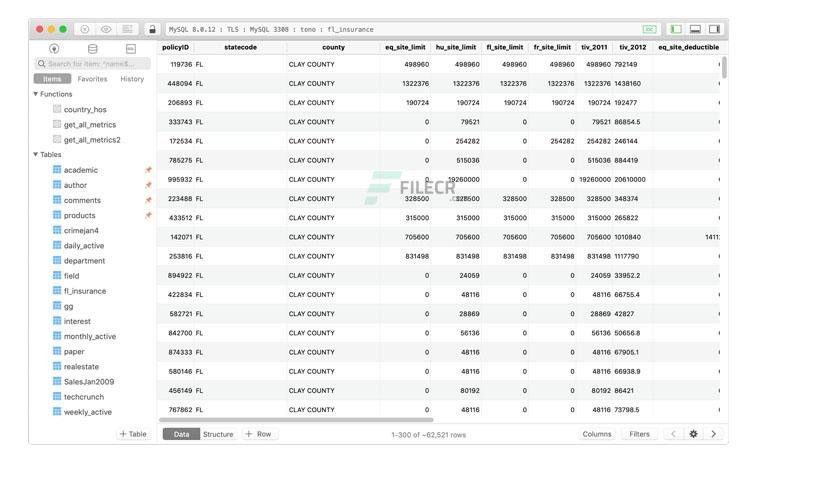Screen dimensions: 836x484
Task: Click the crimejan4 table icon
Action: tap(57, 230)
